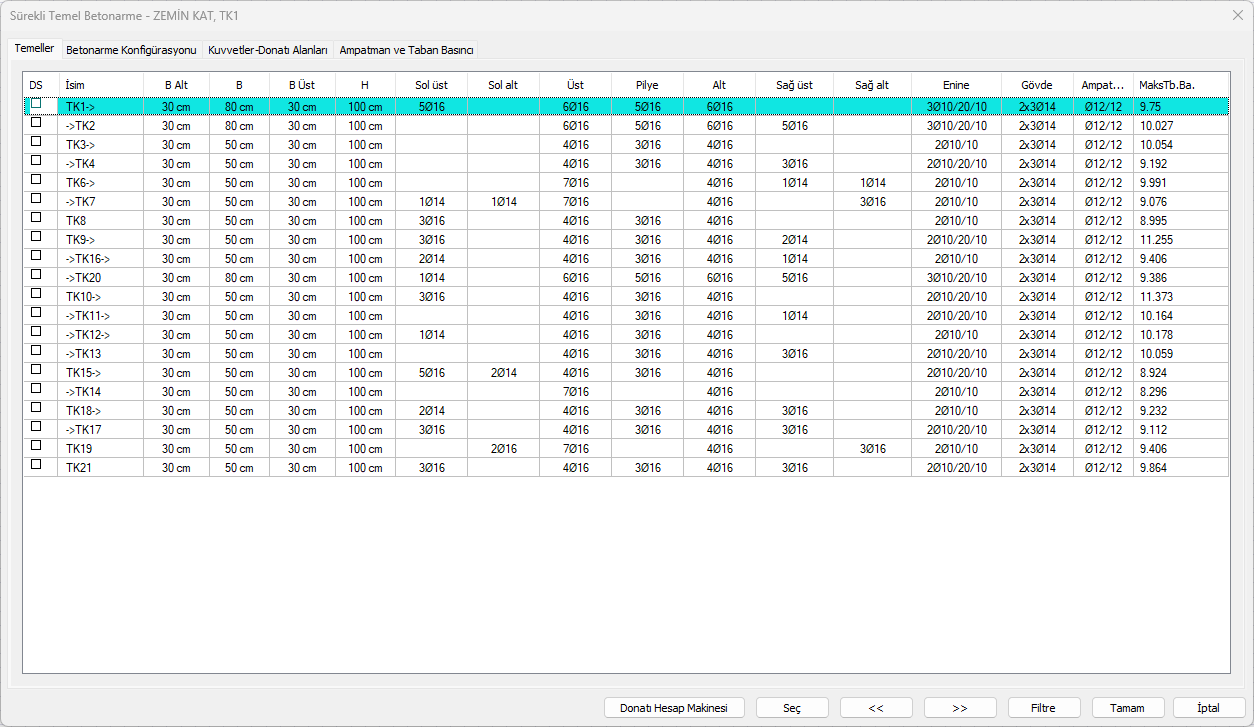1254x727 pixels.
Task: Switch to Kuvvetler-Donatı Alanları tab
Action: (268, 49)
